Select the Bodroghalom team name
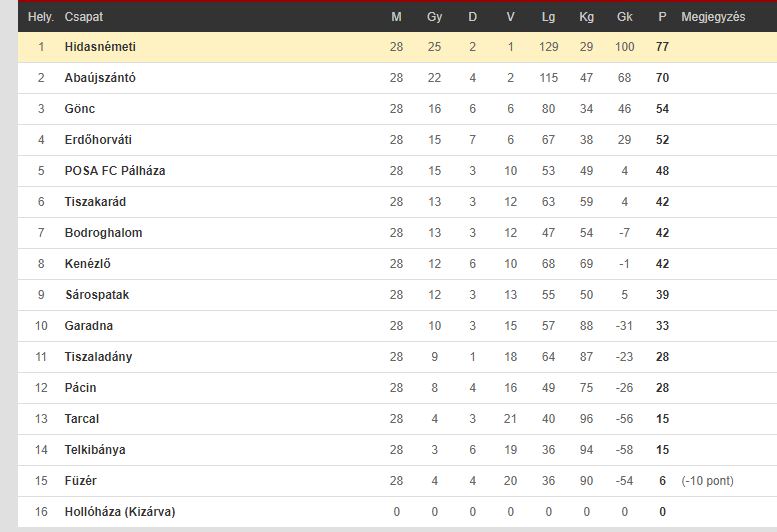This screenshot has height=532, width=777. (104, 233)
